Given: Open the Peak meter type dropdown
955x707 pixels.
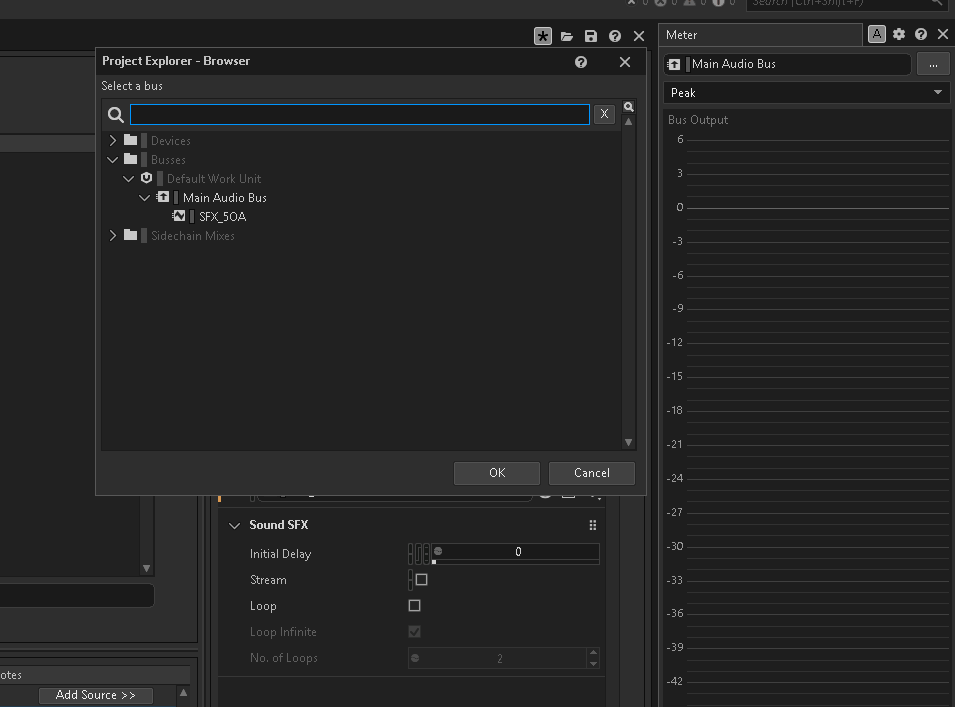Looking at the screenshot, I should click(x=806, y=93).
